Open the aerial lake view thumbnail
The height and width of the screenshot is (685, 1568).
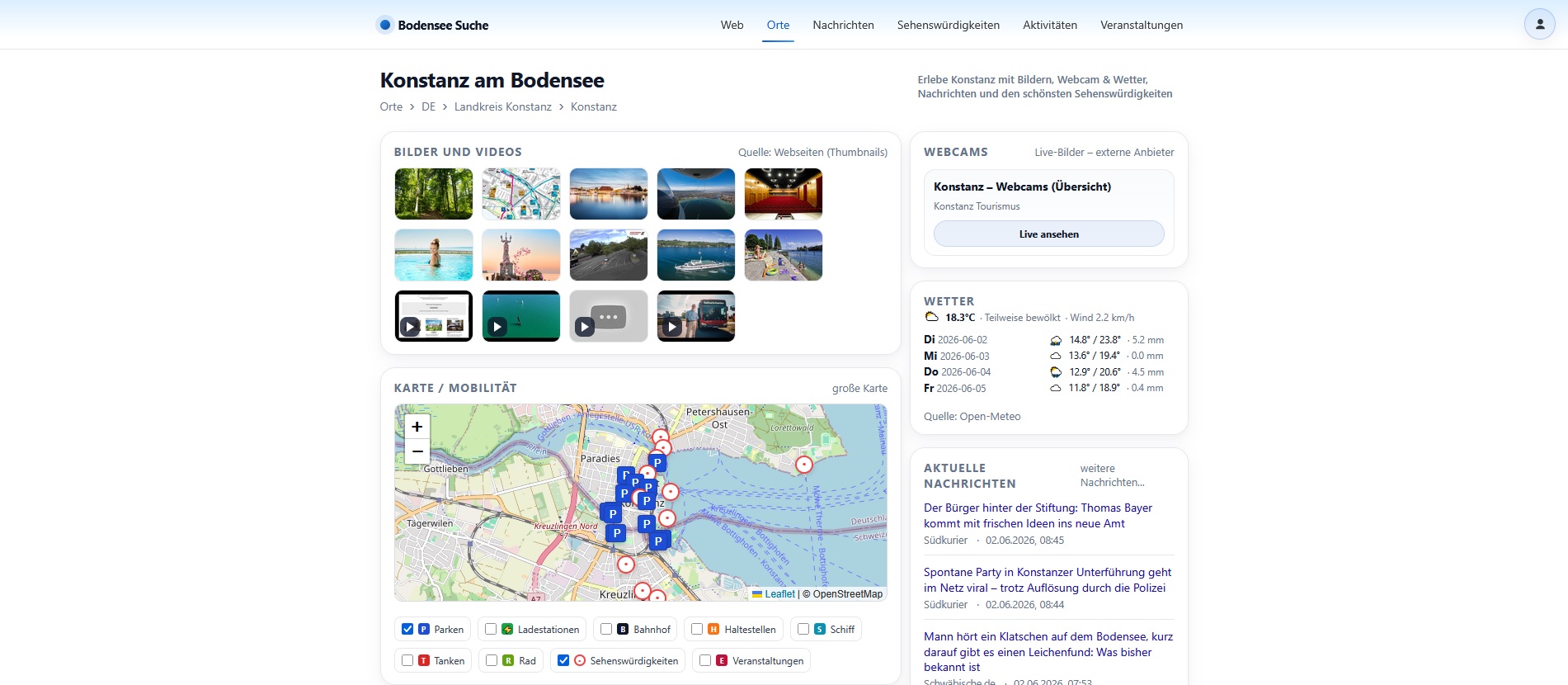pos(696,194)
